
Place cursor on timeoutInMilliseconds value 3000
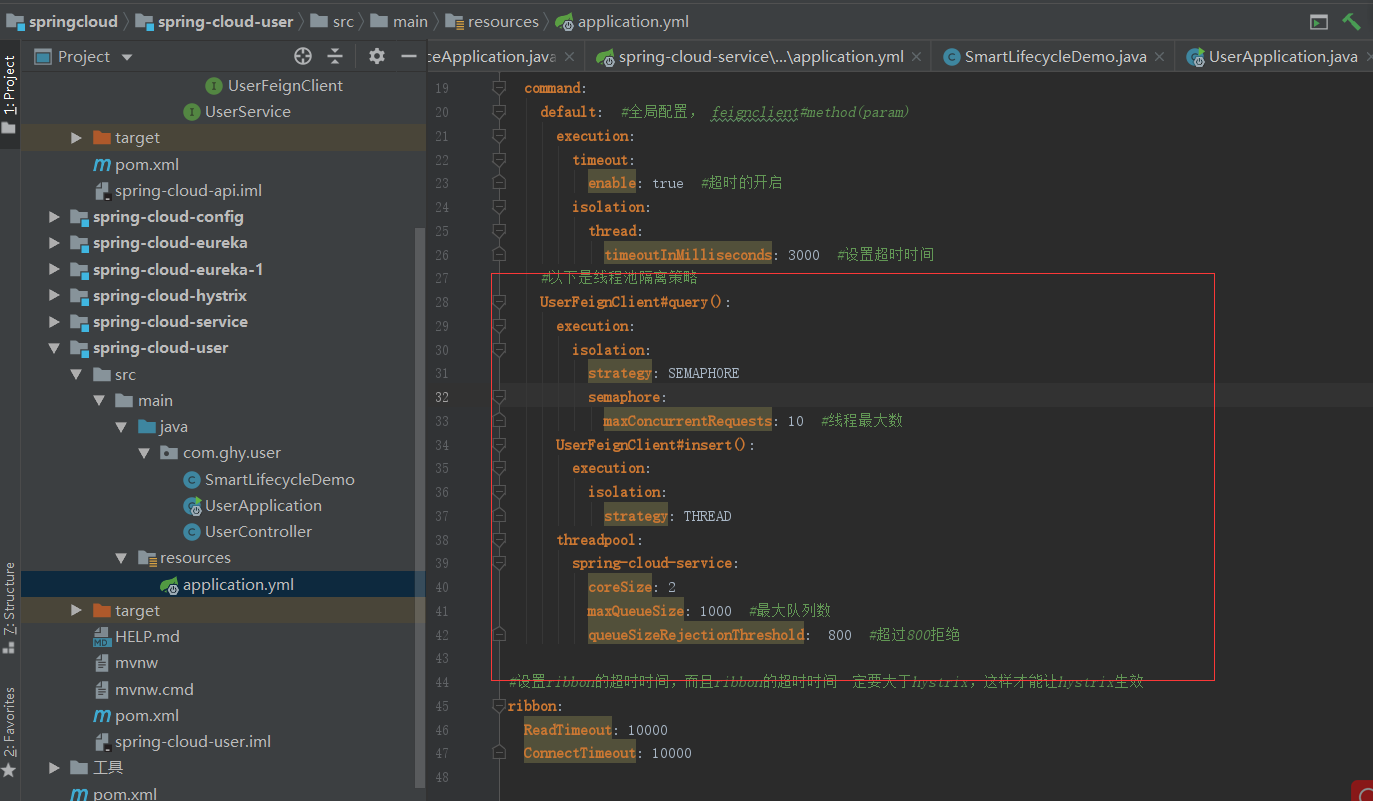pos(804,255)
